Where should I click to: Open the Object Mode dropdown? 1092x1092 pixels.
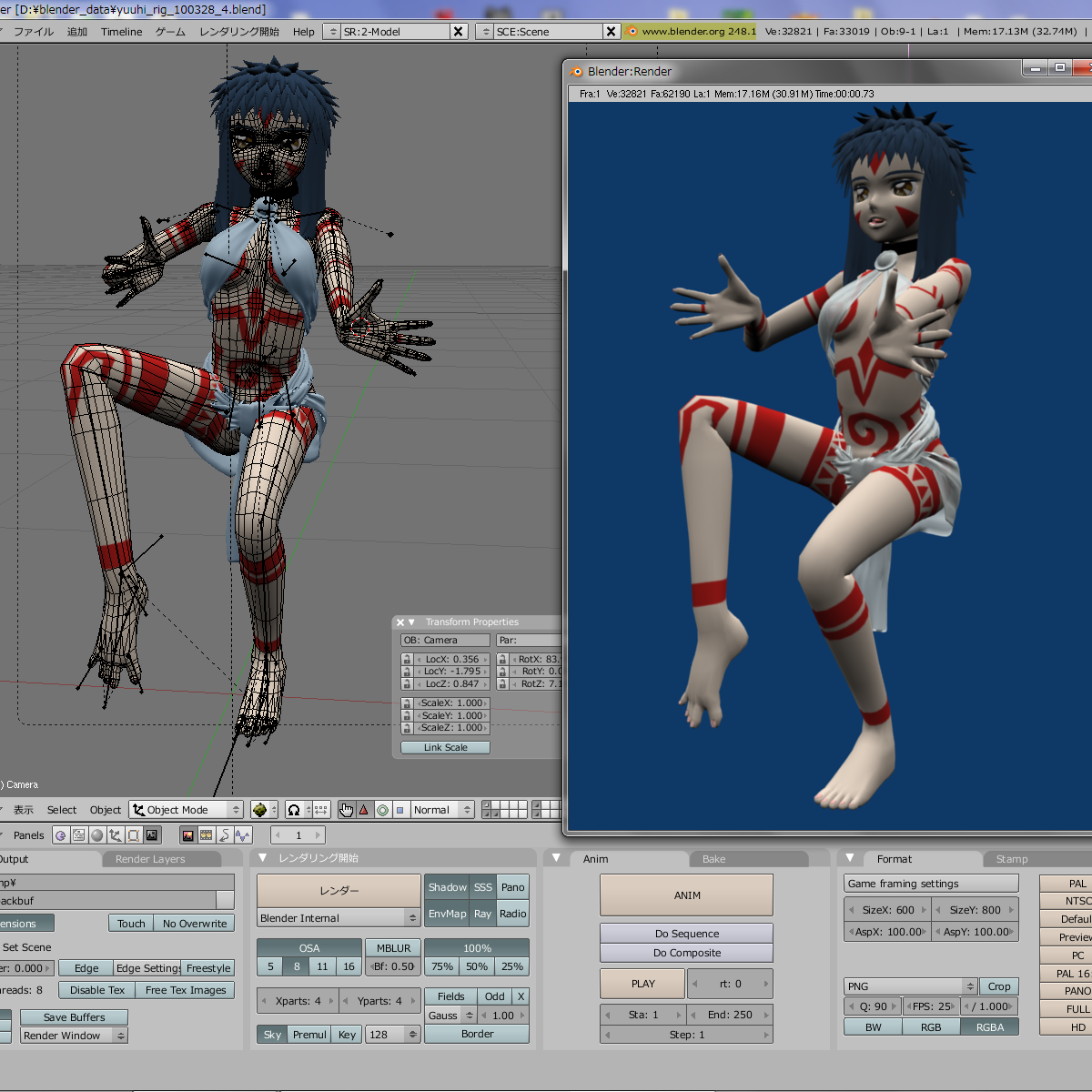[x=187, y=810]
